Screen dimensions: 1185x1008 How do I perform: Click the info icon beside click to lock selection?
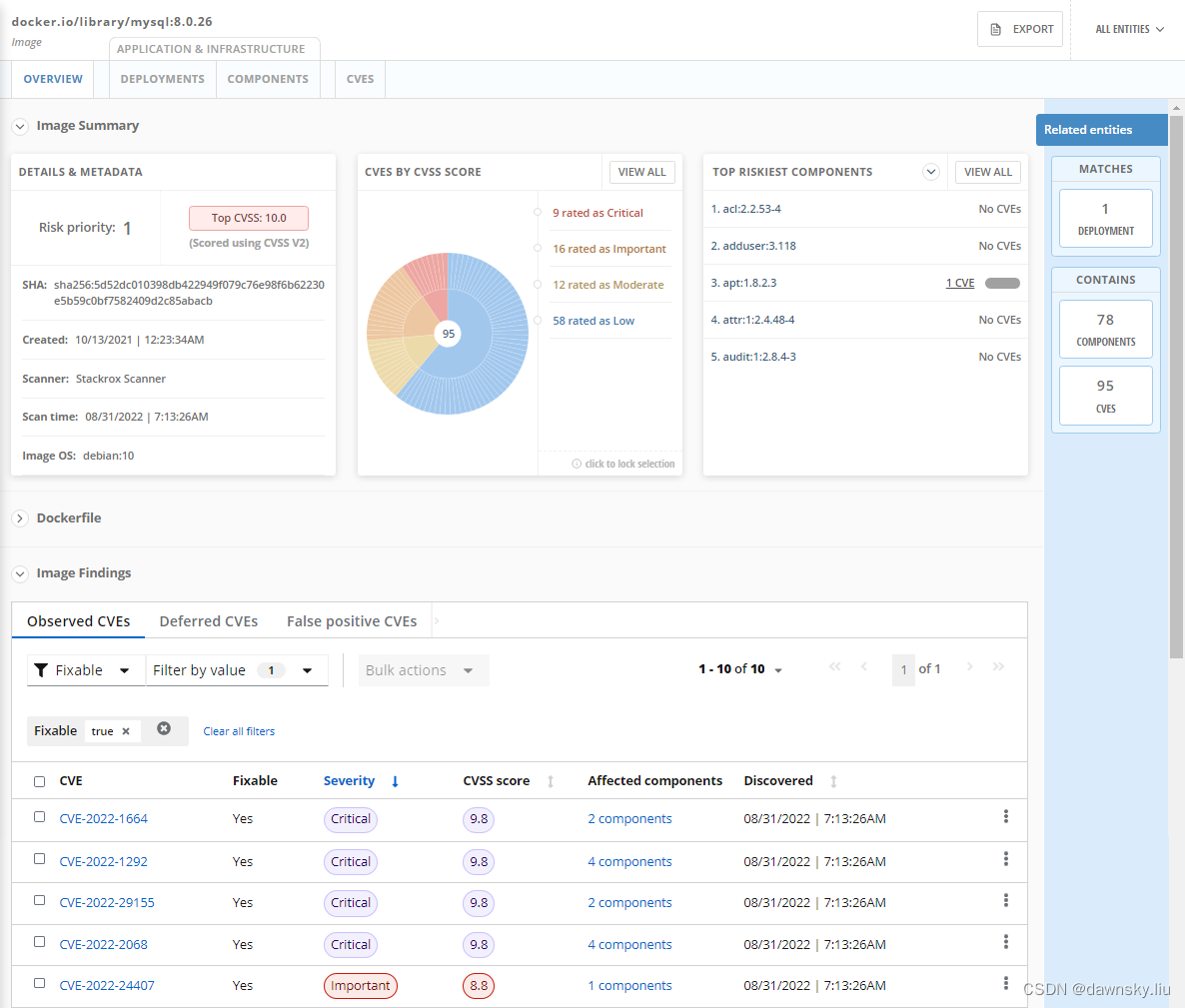(x=577, y=464)
